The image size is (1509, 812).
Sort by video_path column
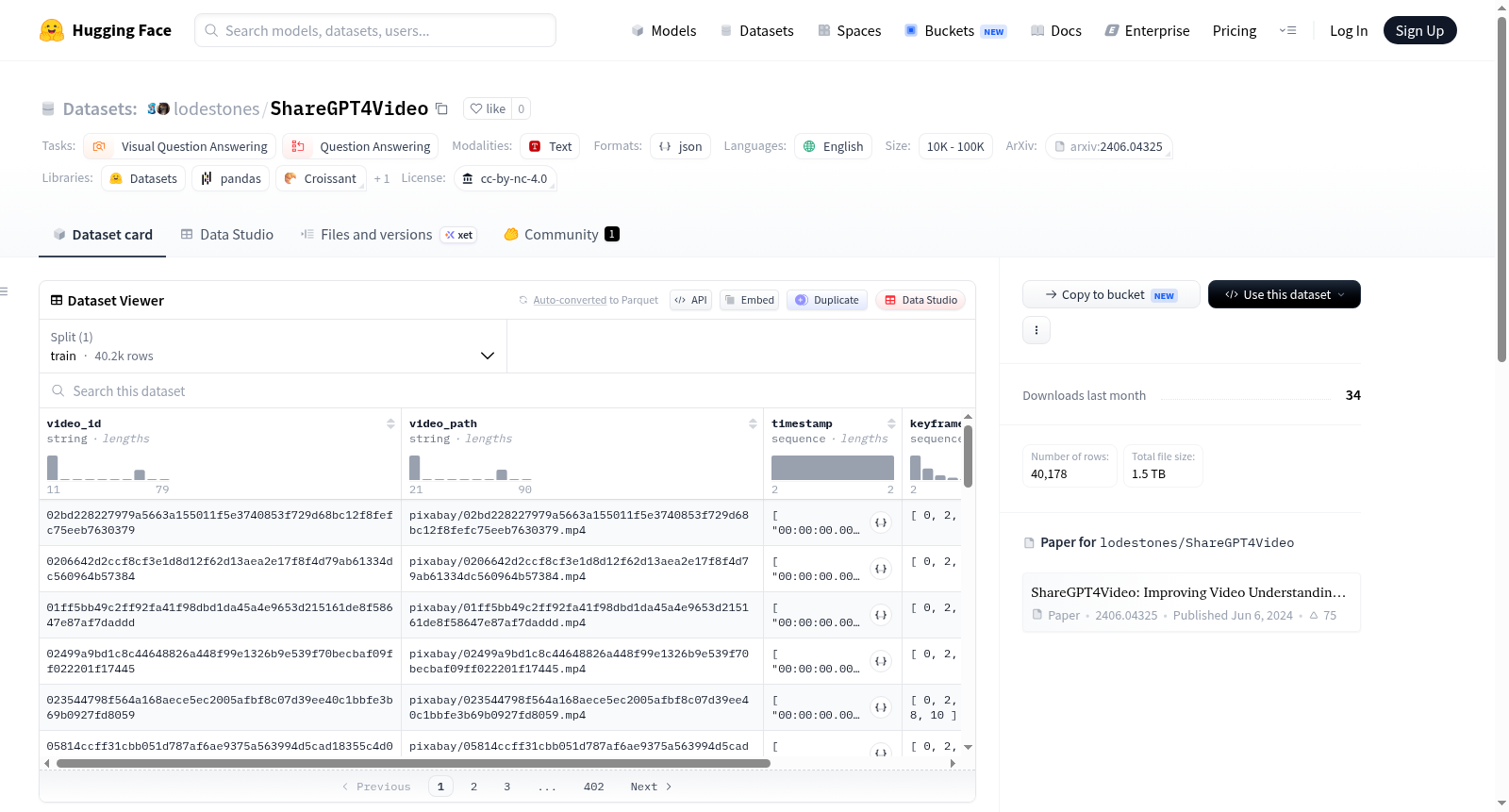click(x=753, y=423)
